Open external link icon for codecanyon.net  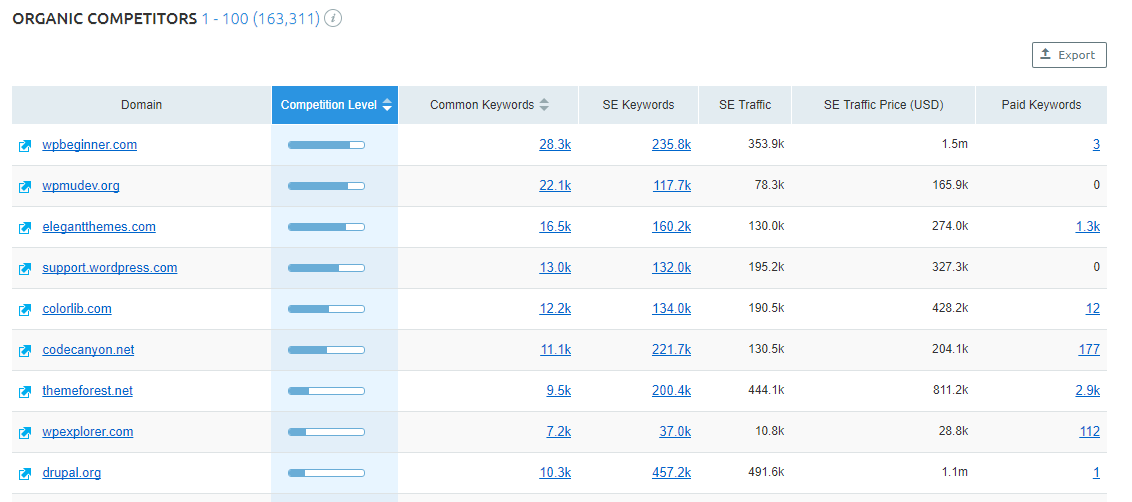[25, 351]
